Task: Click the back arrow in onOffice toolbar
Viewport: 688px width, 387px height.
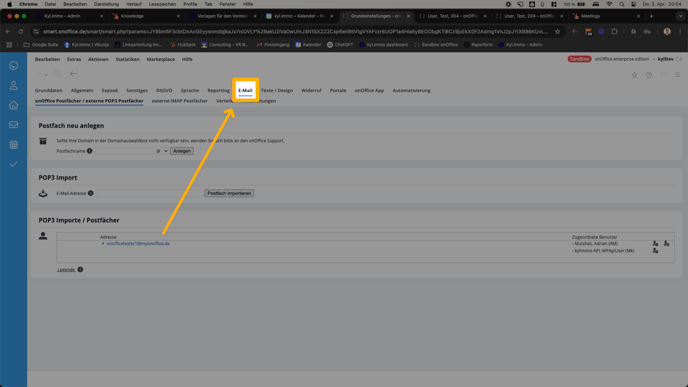Action: tap(73, 74)
